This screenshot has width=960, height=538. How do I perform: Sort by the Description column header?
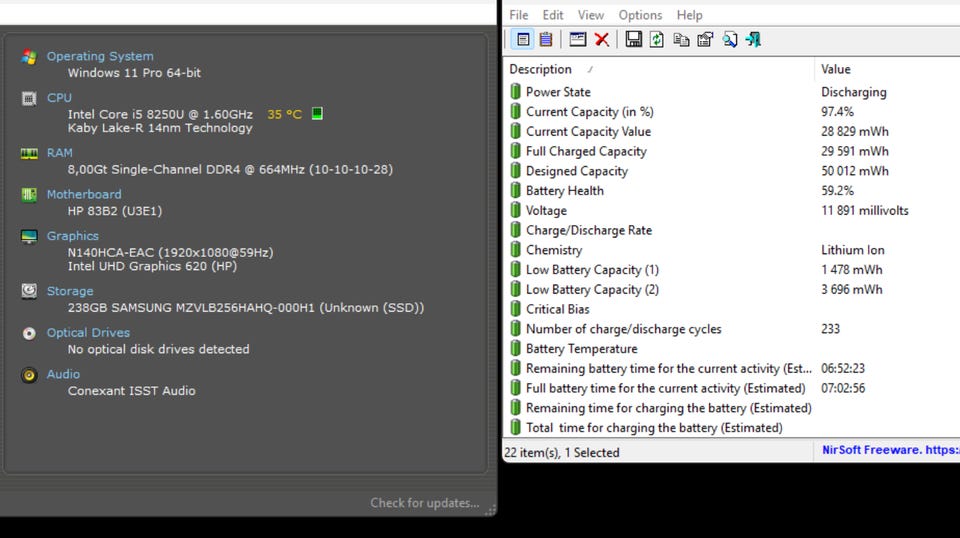pyautogui.click(x=659, y=69)
